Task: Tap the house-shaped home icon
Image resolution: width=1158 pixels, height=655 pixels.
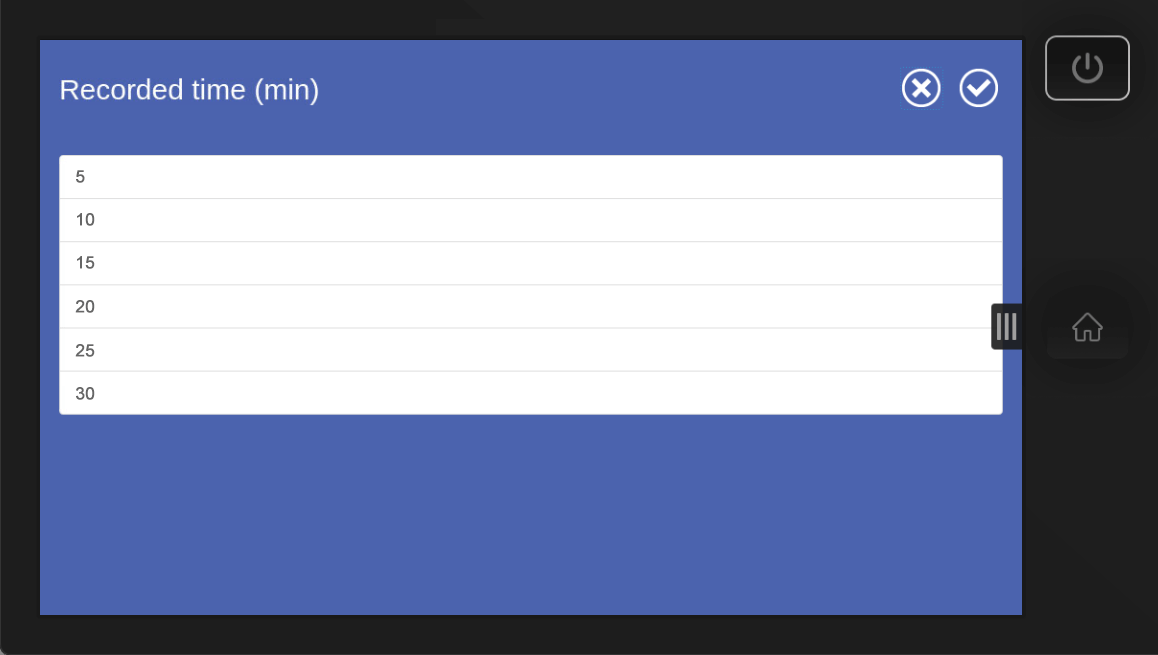Action: click(1087, 327)
